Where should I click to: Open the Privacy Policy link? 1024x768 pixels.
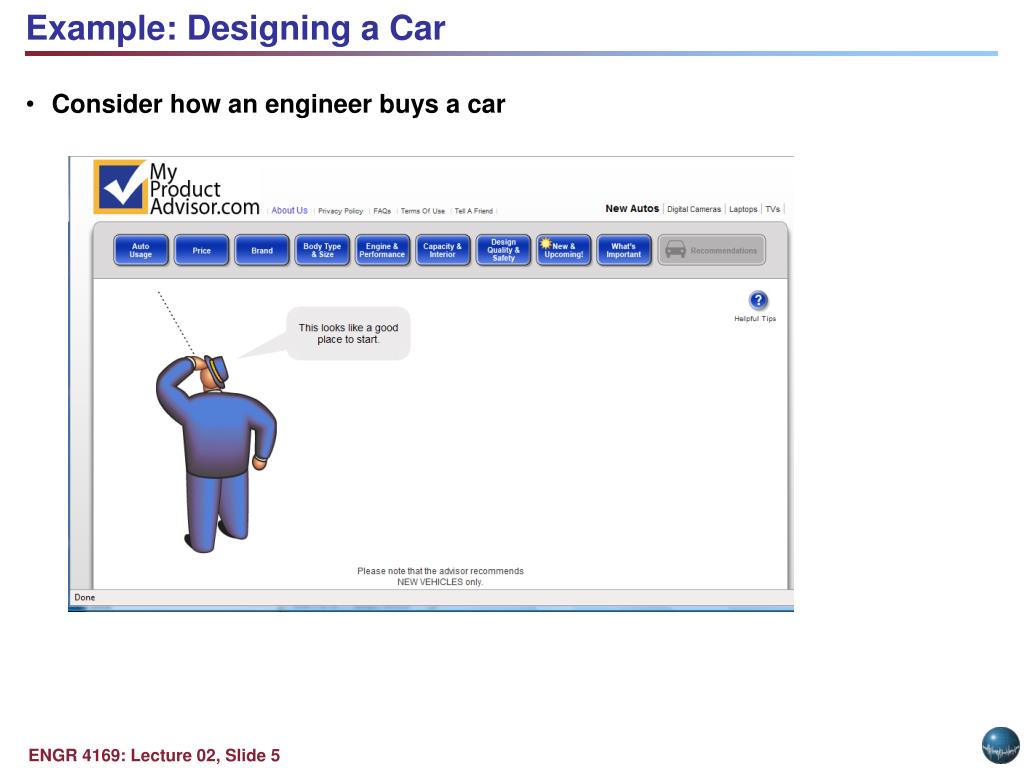340,211
